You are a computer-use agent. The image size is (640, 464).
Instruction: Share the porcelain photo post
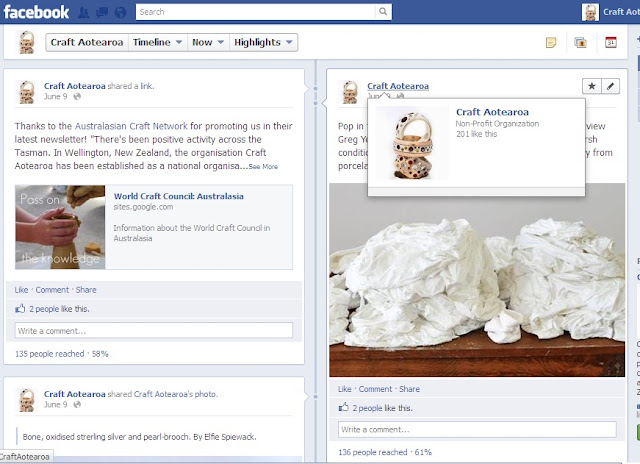409,389
